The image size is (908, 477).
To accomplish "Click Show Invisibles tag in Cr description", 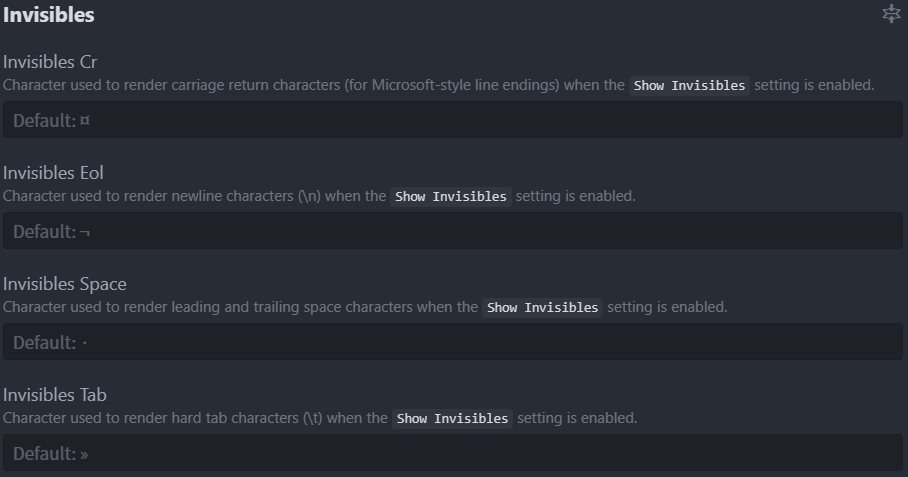I will (690, 86).
